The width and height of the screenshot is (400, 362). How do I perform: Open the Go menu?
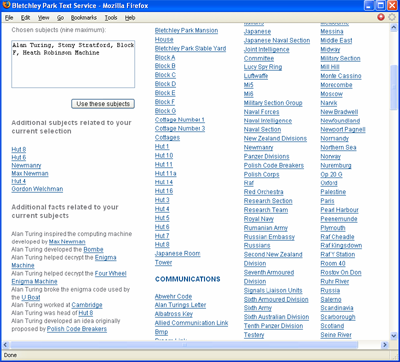60,18
